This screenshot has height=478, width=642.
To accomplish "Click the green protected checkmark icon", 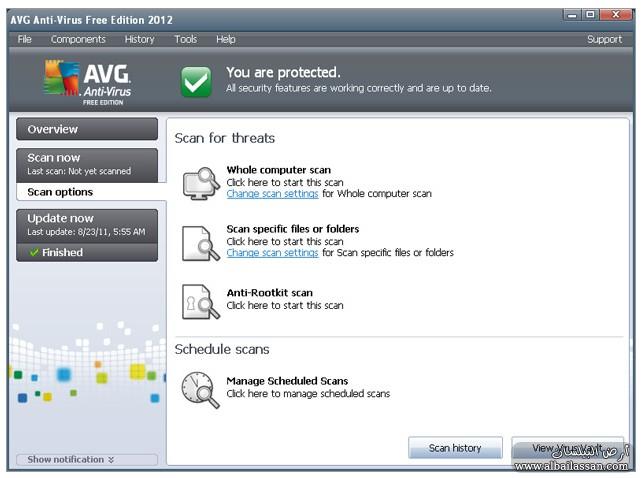I will point(196,82).
